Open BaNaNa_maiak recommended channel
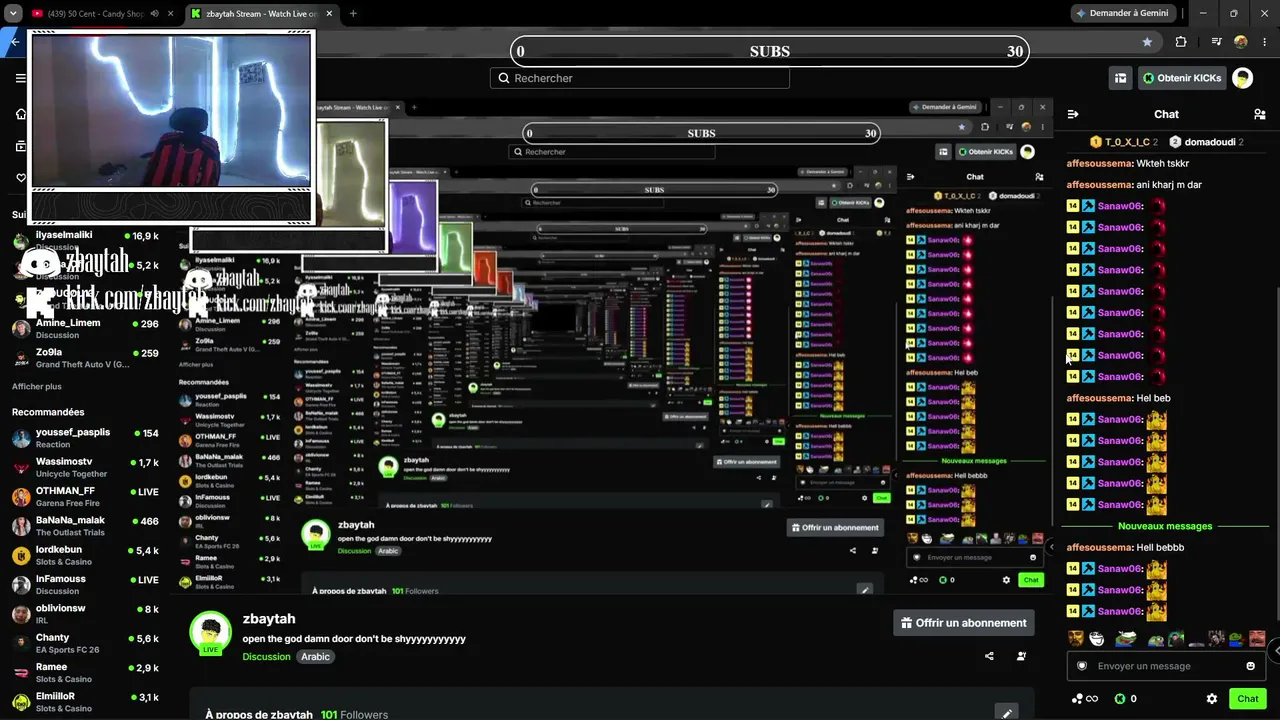The image size is (1280, 720). click(x=86, y=526)
